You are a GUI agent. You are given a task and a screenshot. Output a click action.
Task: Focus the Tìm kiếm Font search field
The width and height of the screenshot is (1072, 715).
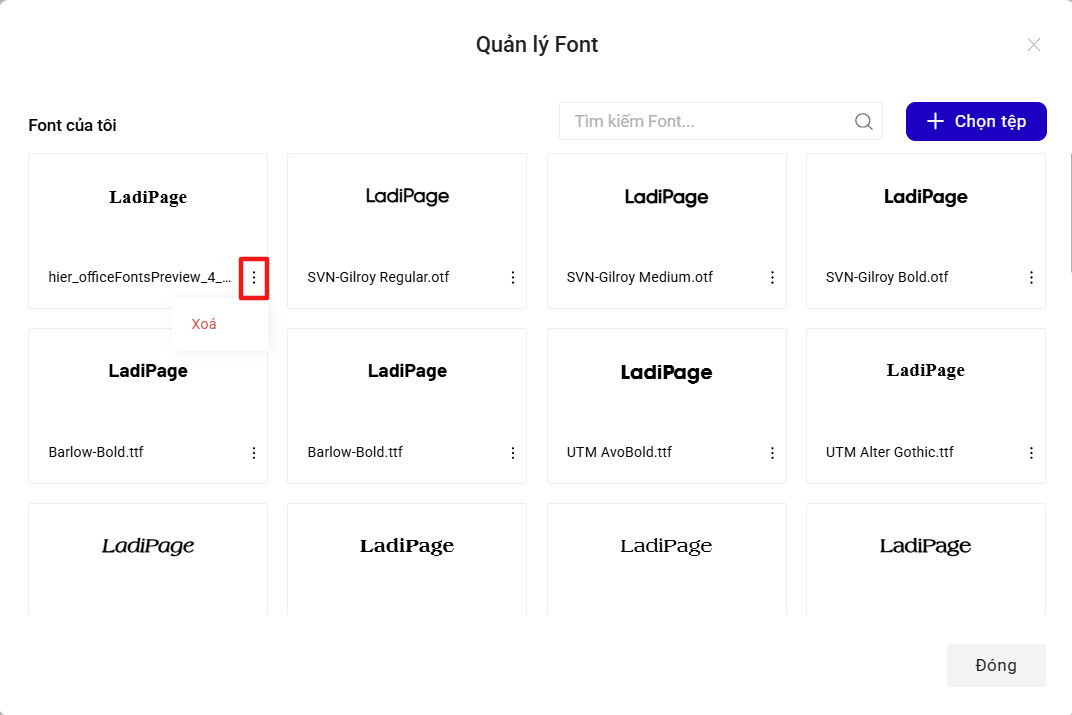tap(721, 122)
